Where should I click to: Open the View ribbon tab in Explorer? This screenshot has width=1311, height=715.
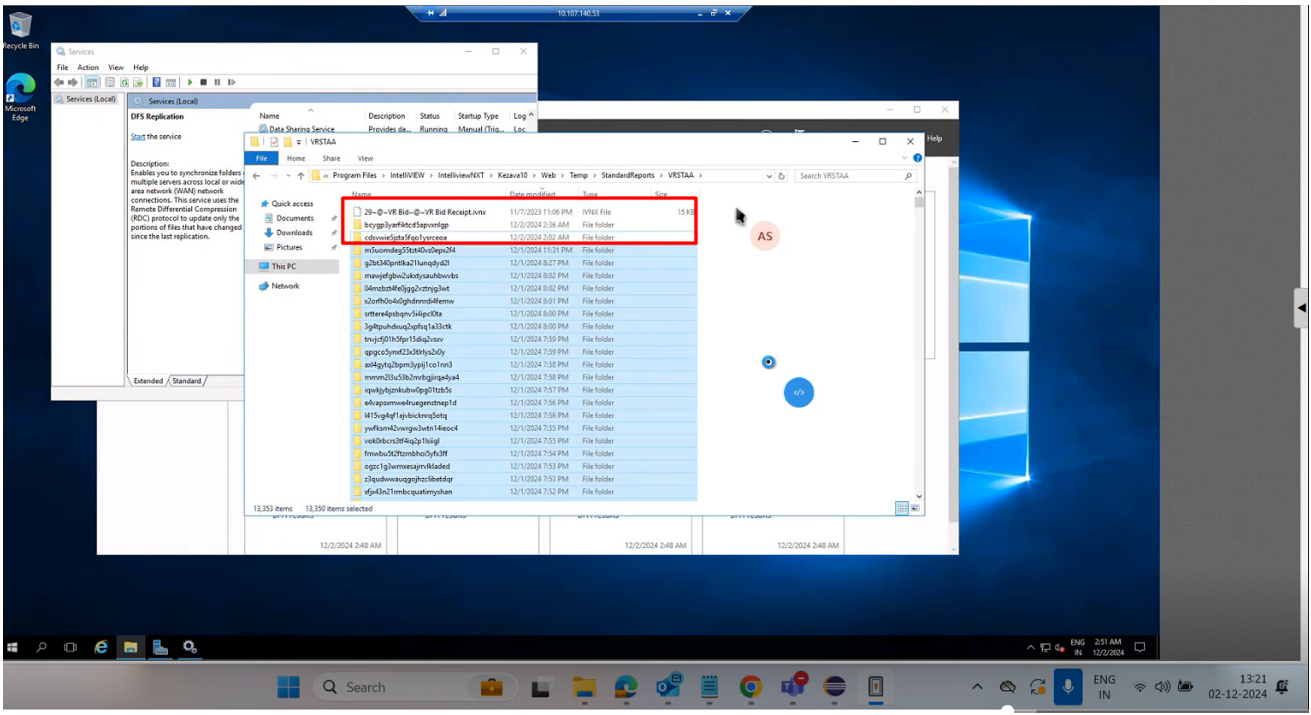point(365,158)
